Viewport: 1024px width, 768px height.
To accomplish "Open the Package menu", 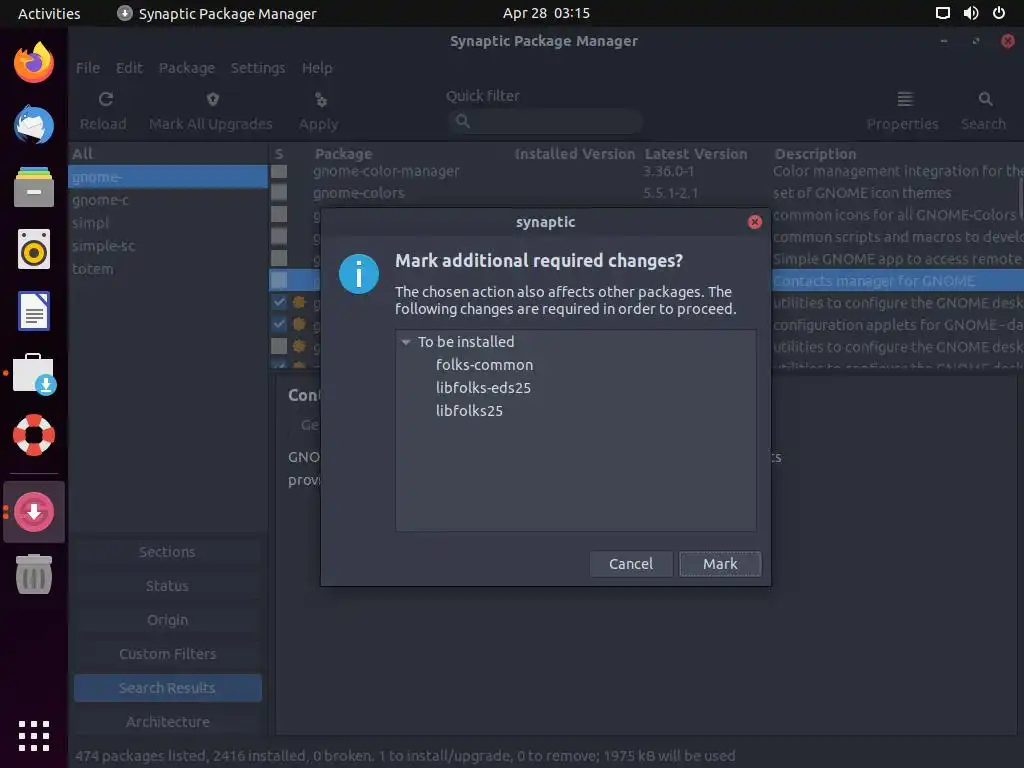I will point(187,68).
